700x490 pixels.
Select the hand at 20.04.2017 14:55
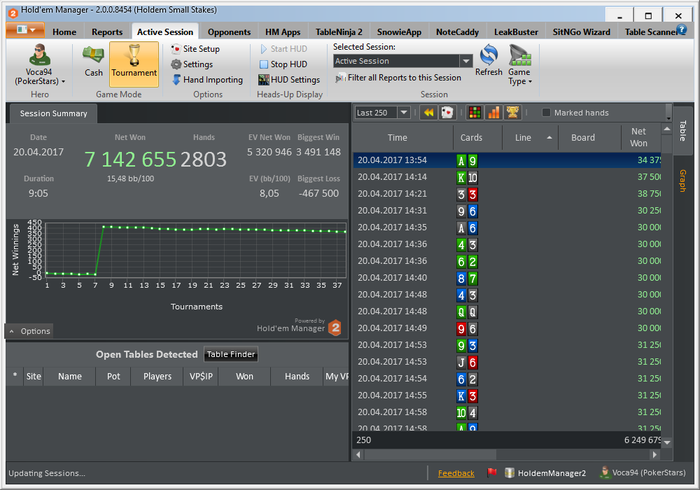tap(507, 395)
